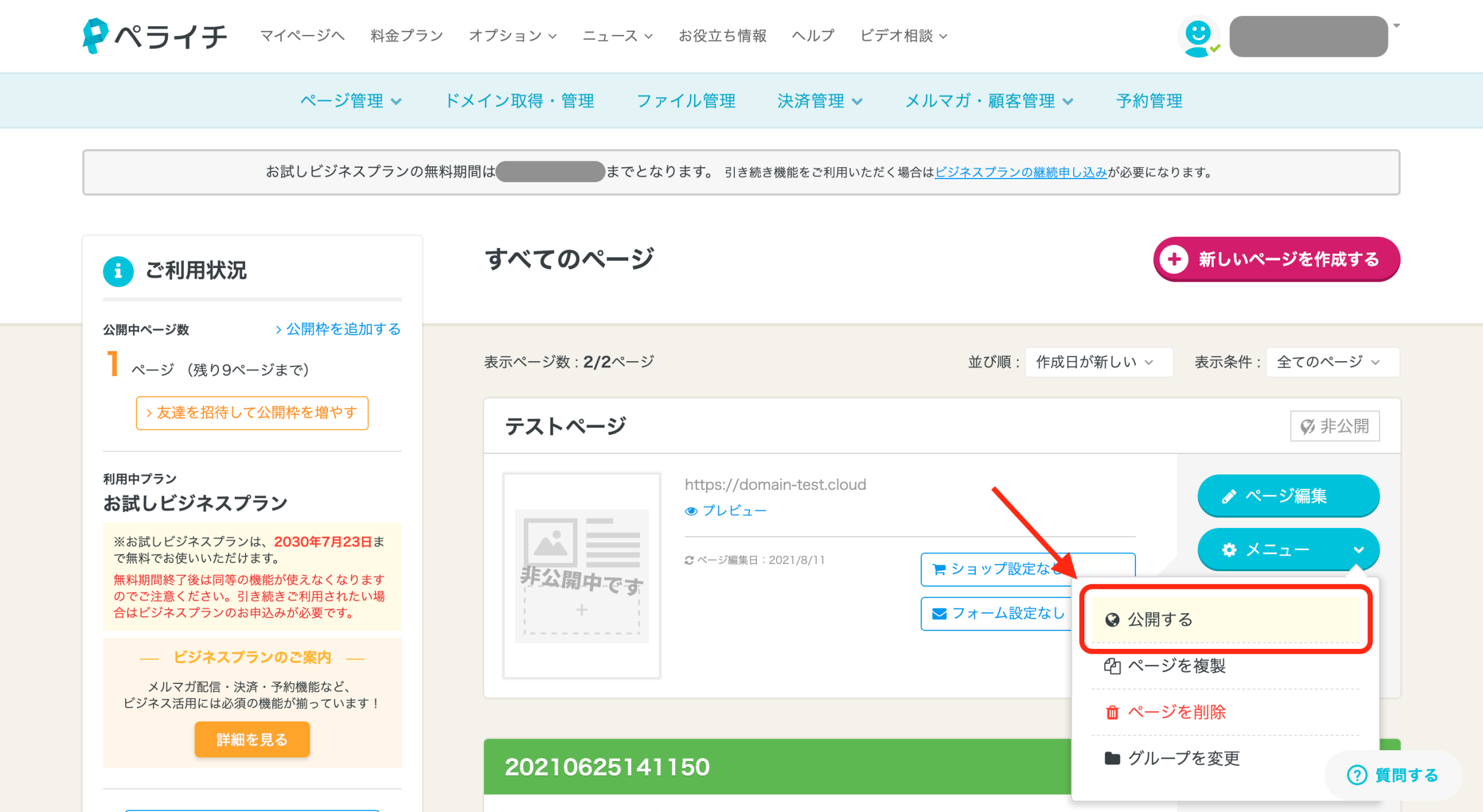Viewport: 1483px width, 812px height.
Task: Click the eye プレビュー link
Action: [726, 511]
